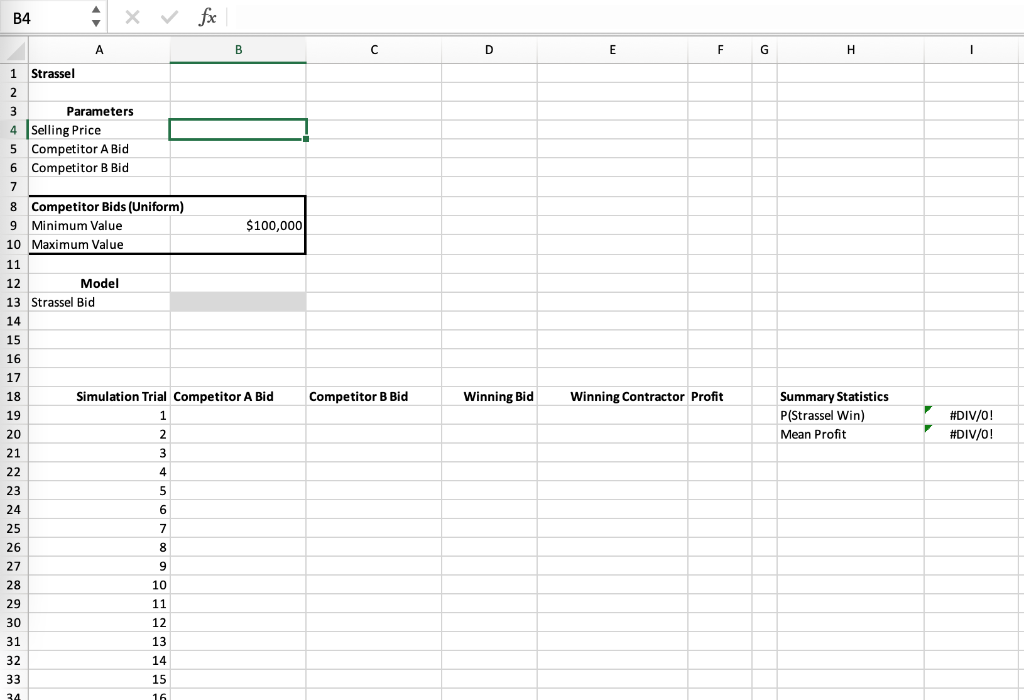This screenshot has width=1024, height=700.
Task: Select row 13 header
Action: [x=14, y=302]
